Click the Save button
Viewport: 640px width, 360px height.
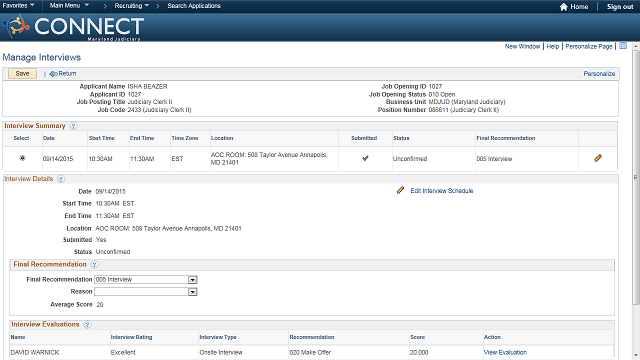tap(22, 73)
